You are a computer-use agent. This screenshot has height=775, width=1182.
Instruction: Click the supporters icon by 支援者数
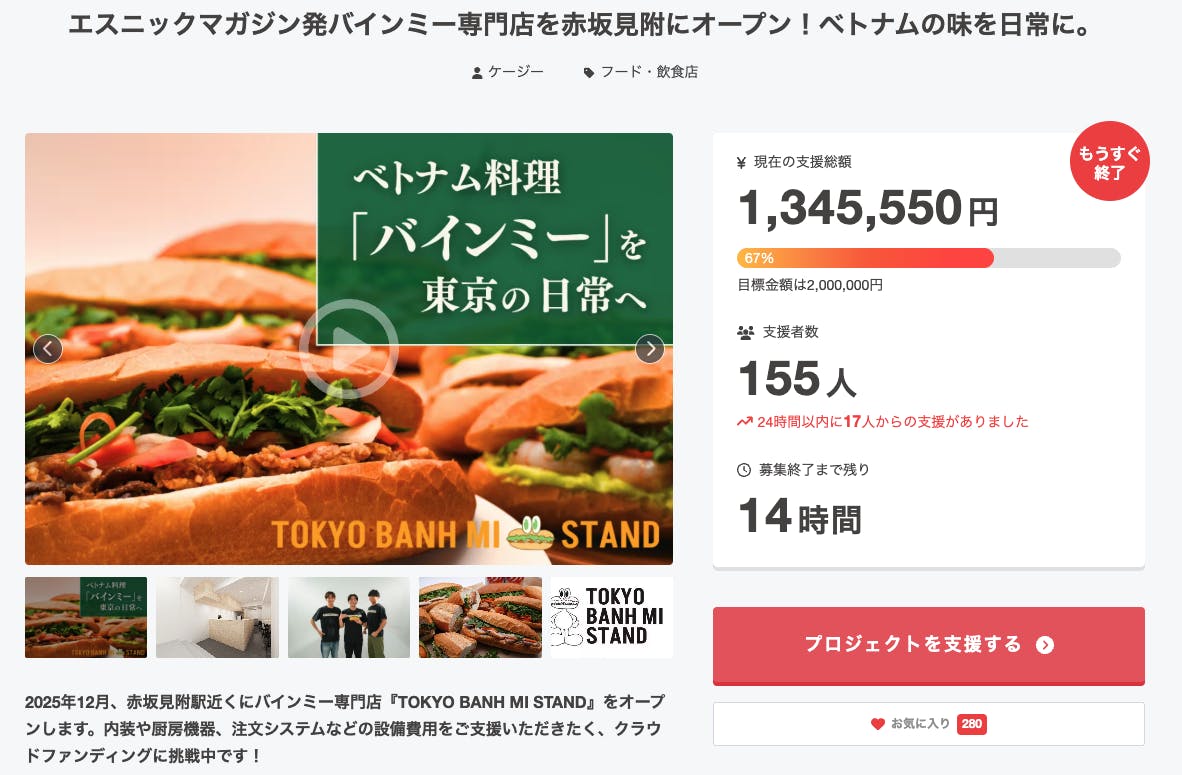point(744,332)
